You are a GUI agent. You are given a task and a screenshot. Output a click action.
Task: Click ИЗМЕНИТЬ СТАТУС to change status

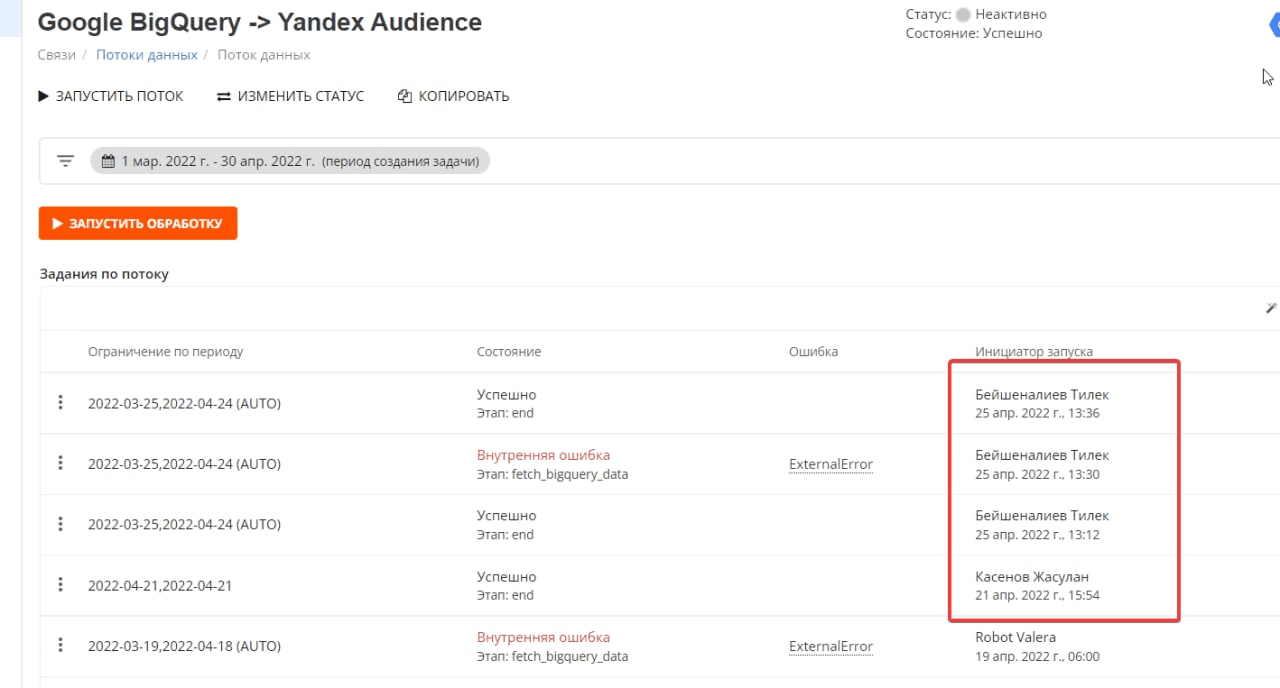point(290,96)
